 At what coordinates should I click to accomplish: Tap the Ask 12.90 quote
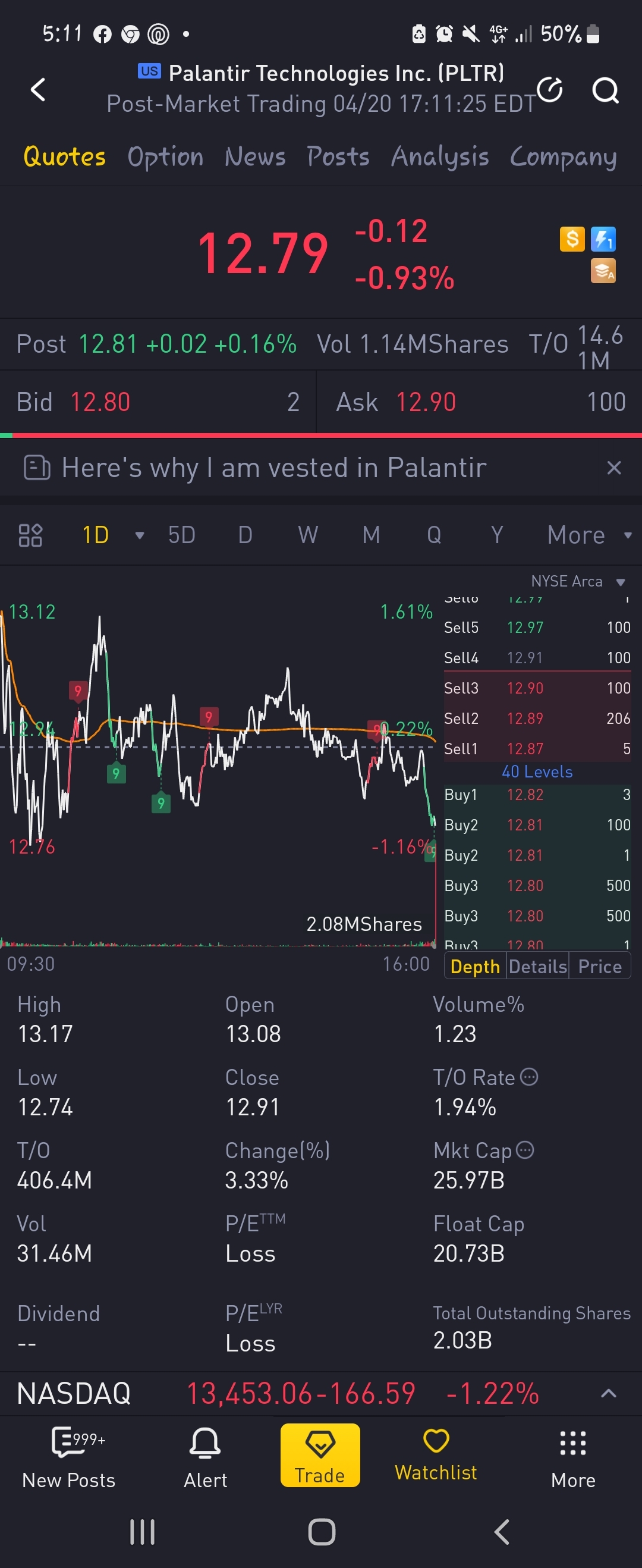[480, 402]
